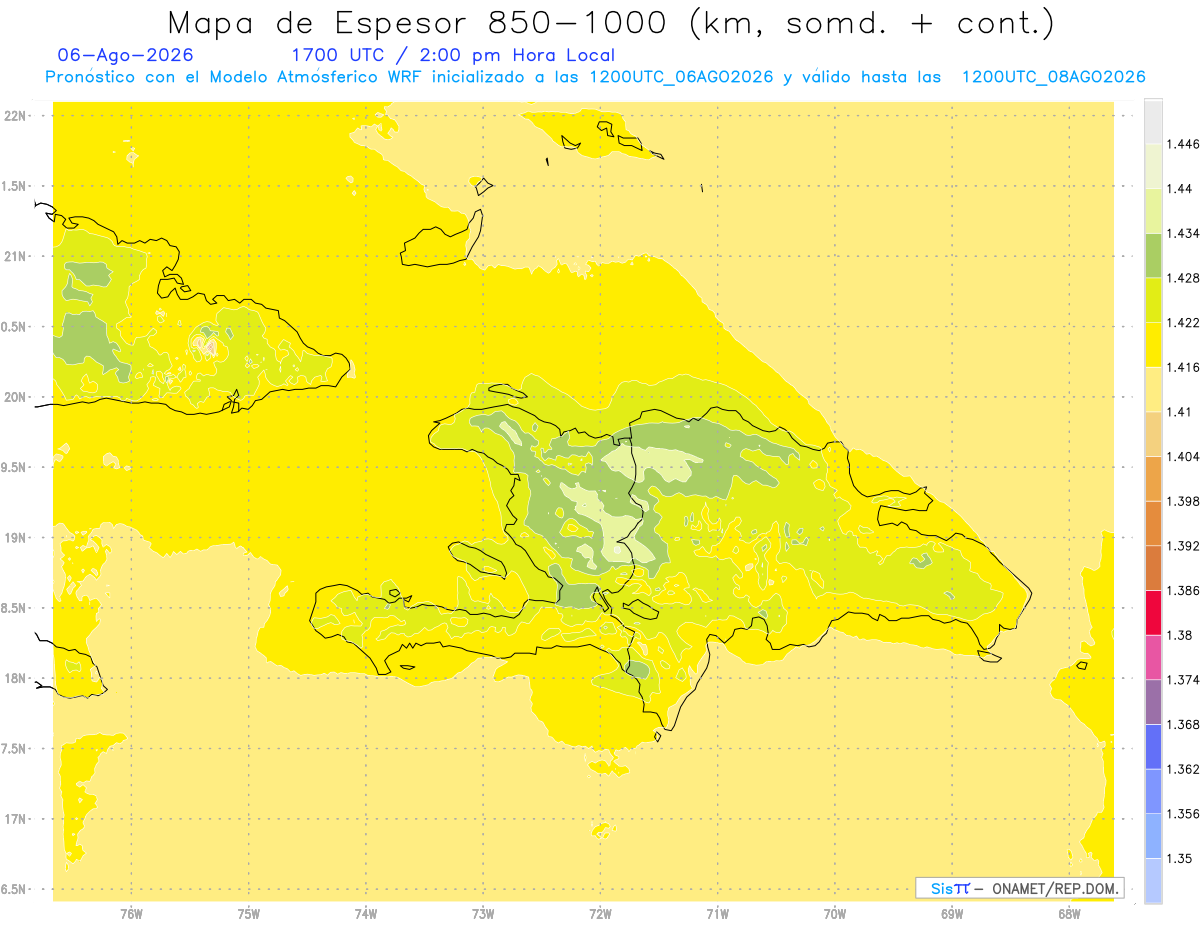Click the legend value 1.374

click(x=1183, y=680)
